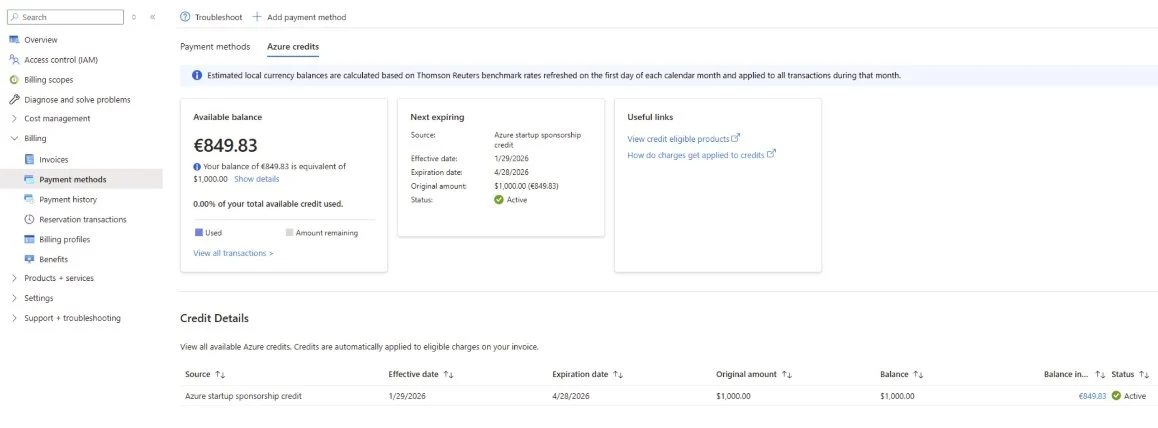The width and height of the screenshot is (1158, 428).
Task: Click the green Active icon in table row
Action: coord(1116,396)
